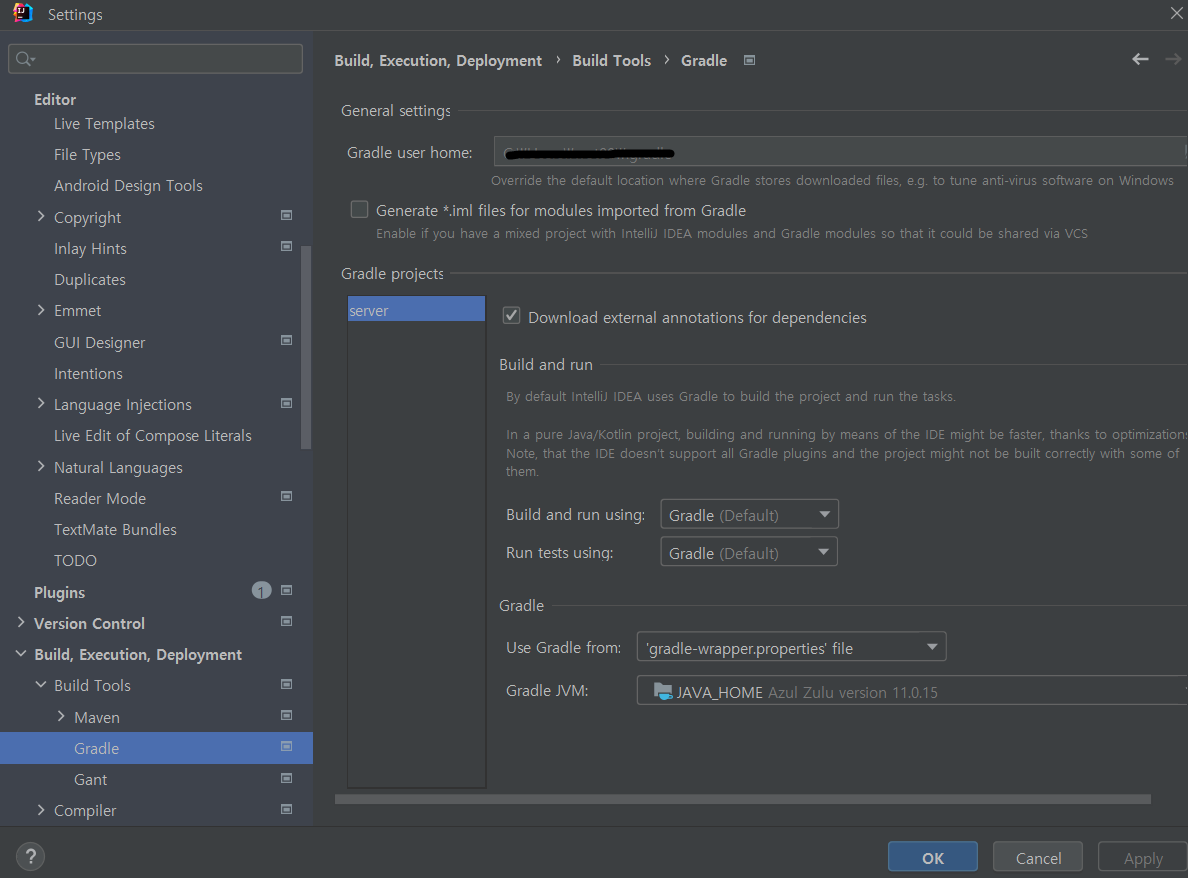The height and width of the screenshot is (878, 1188).
Task: Open Android Design Tools settings
Action: pos(128,186)
